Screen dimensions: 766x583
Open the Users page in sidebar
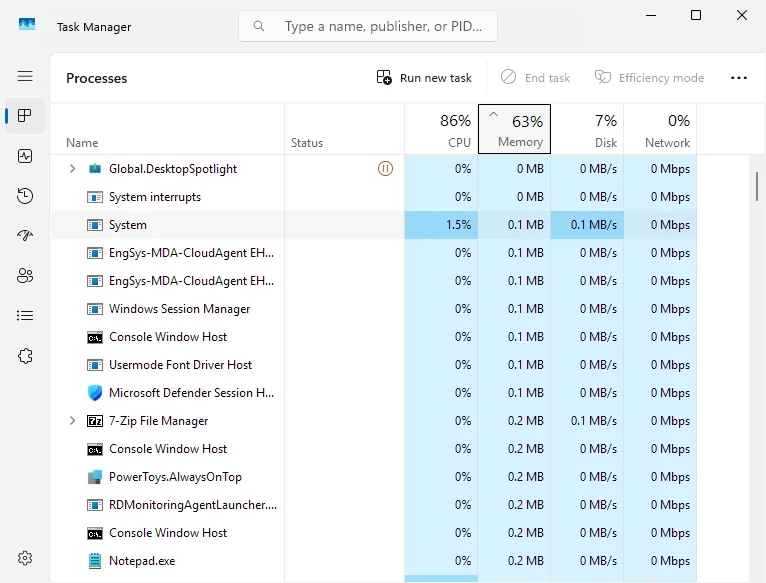point(25,276)
